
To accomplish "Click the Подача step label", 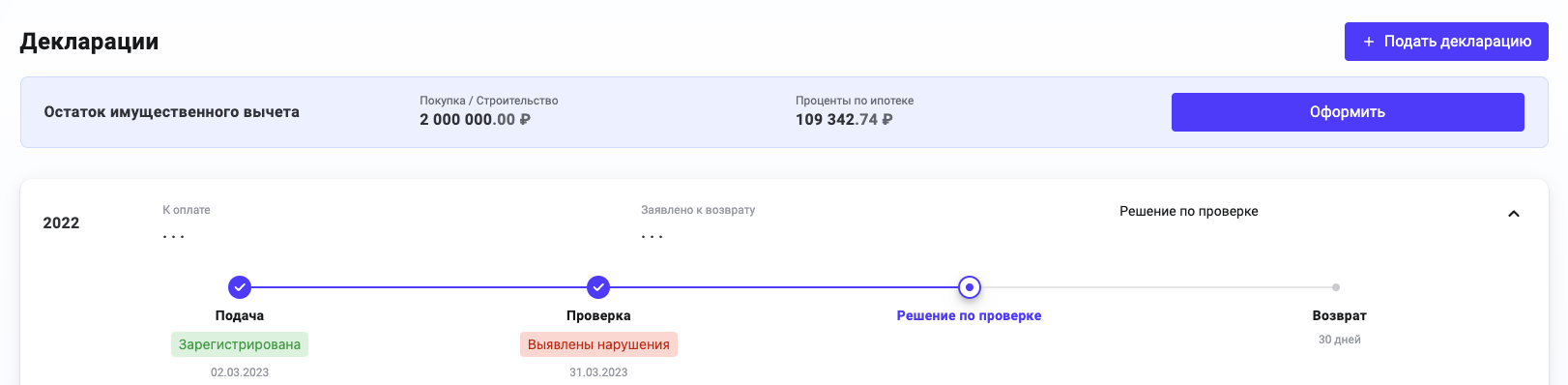I will (240, 315).
